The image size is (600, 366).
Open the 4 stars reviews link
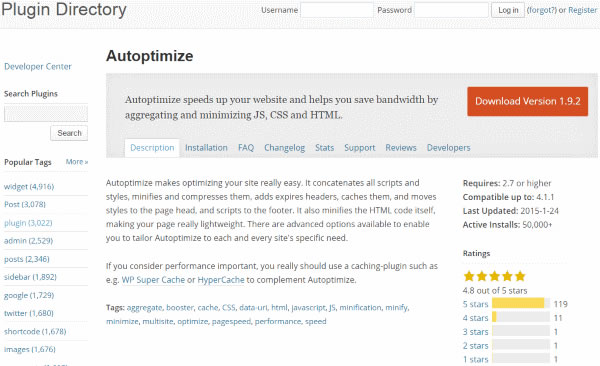click(475, 318)
